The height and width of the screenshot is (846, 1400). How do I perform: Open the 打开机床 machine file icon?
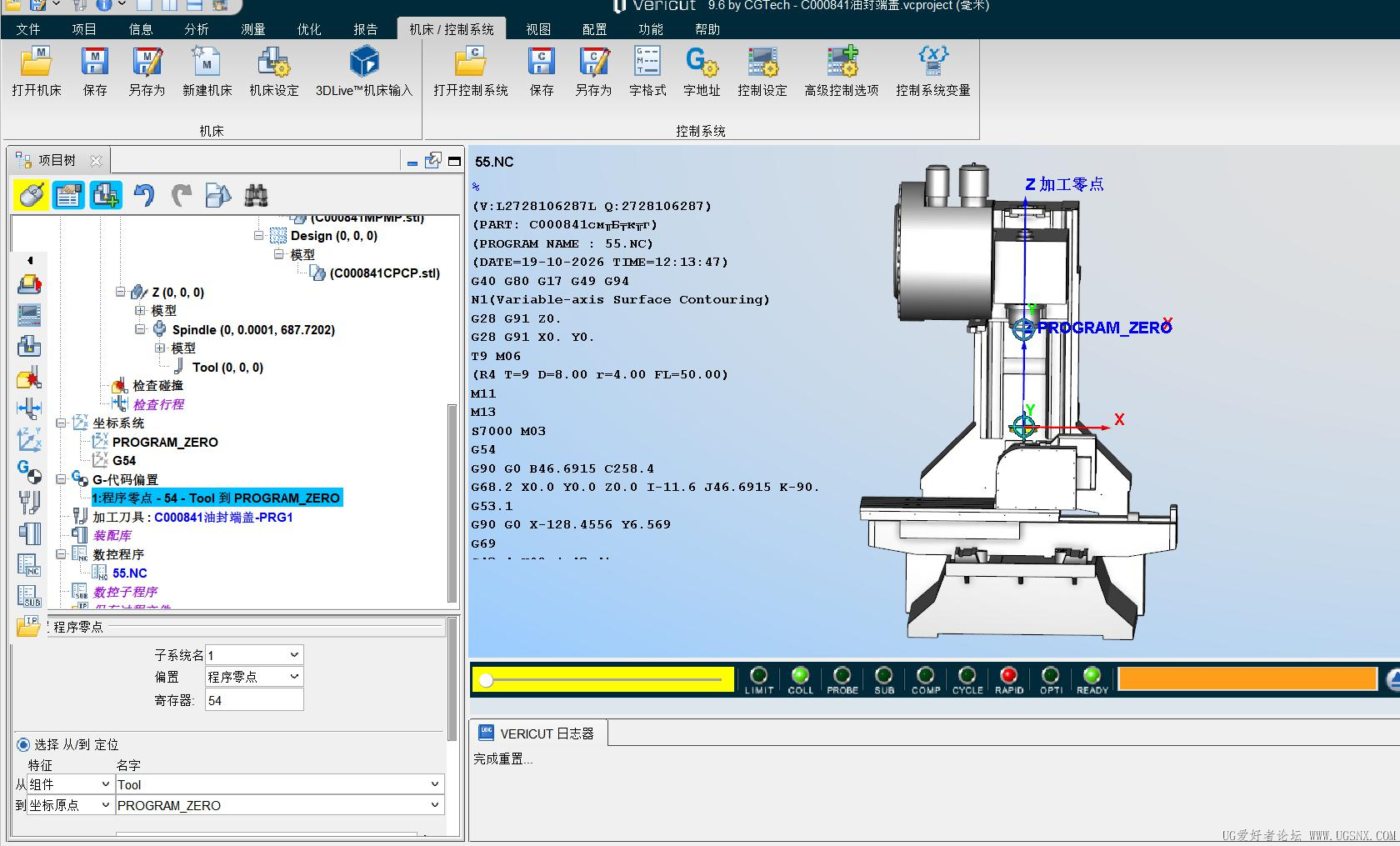[x=37, y=63]
